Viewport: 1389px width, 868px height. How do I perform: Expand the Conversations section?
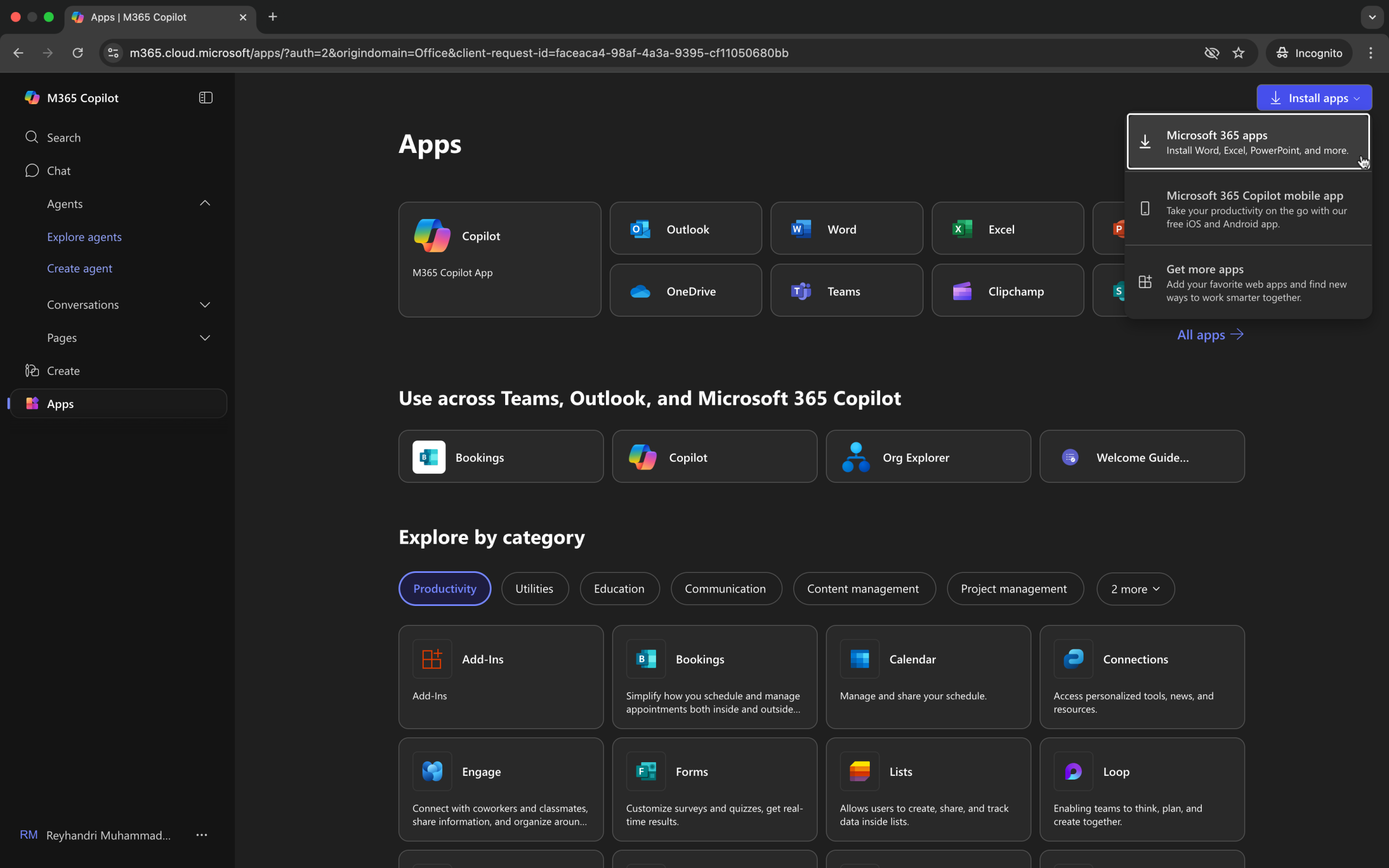[205, 304]
